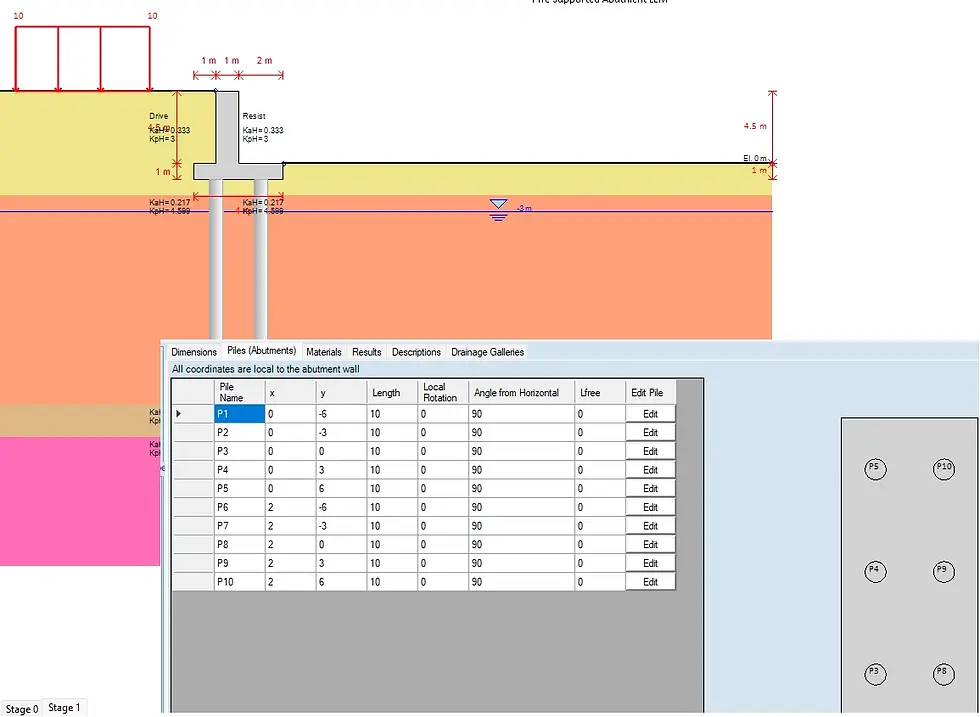Image resolution: width=980 pixels, height=717 pixels.
Task: Click Edit button for pile P7
Action: coord(651,526)
